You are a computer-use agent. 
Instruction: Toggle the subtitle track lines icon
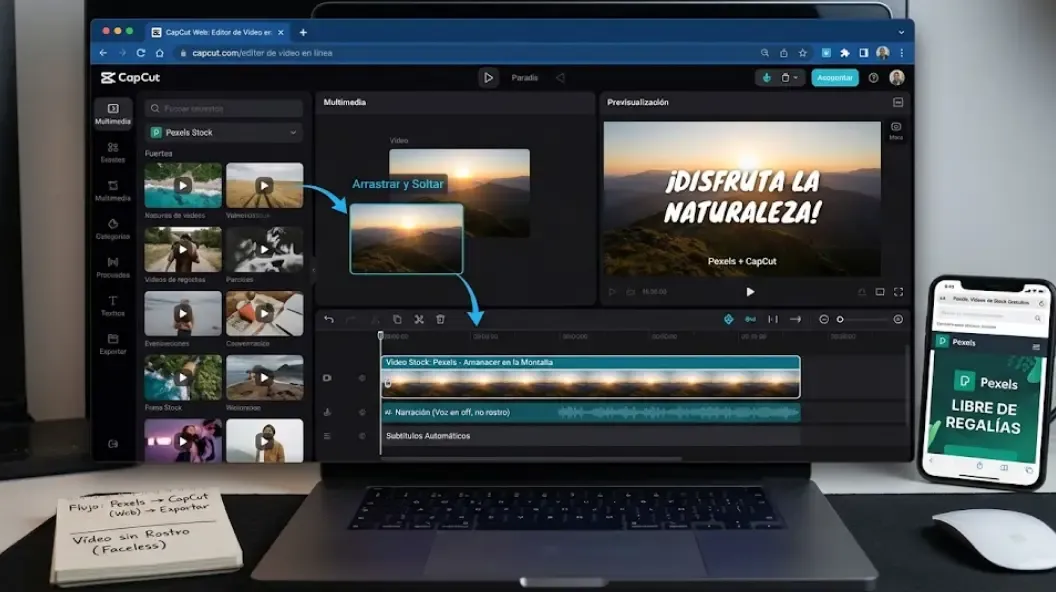pyautogui.click(x=327, y=436)
